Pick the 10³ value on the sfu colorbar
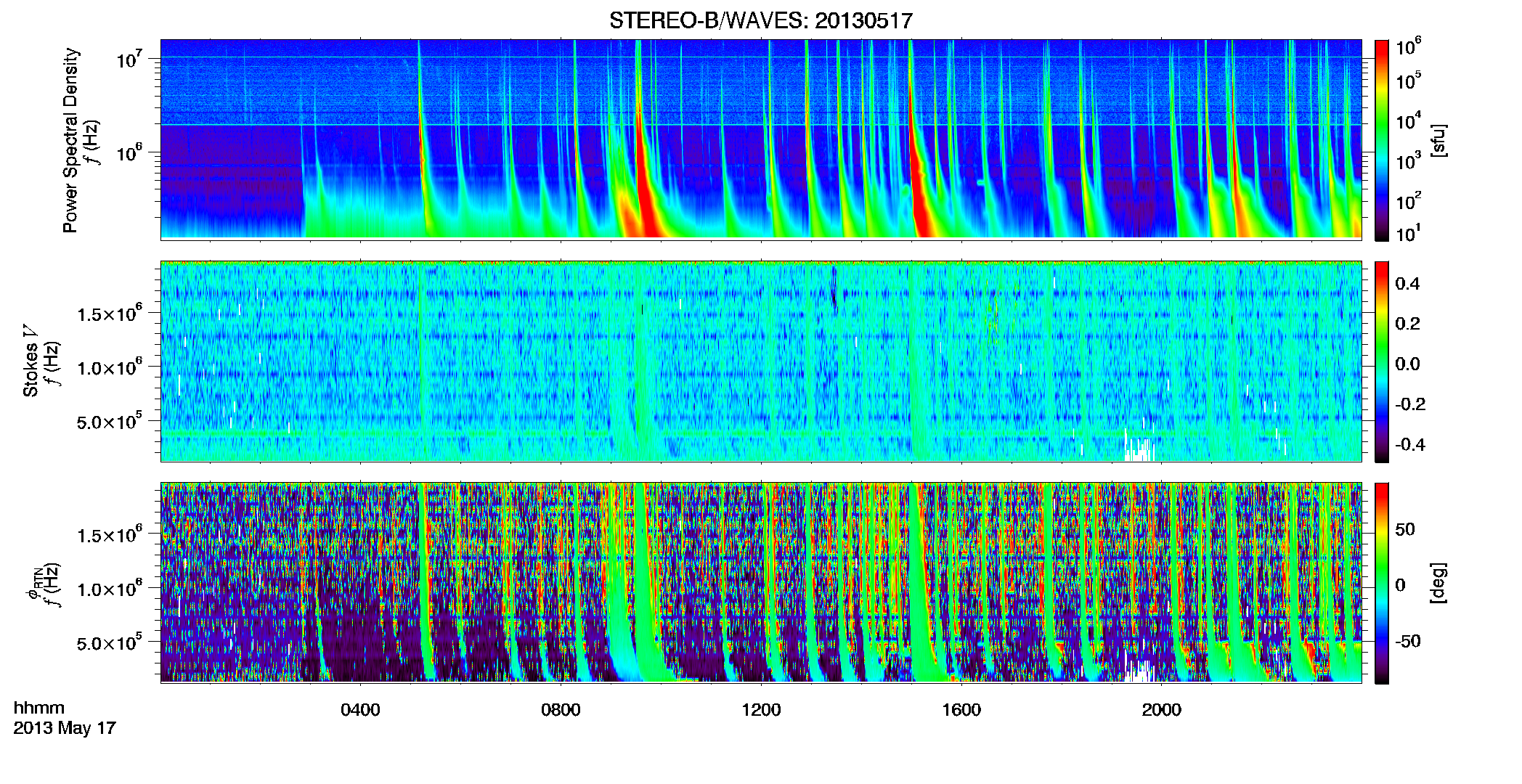 point(1409,161)
